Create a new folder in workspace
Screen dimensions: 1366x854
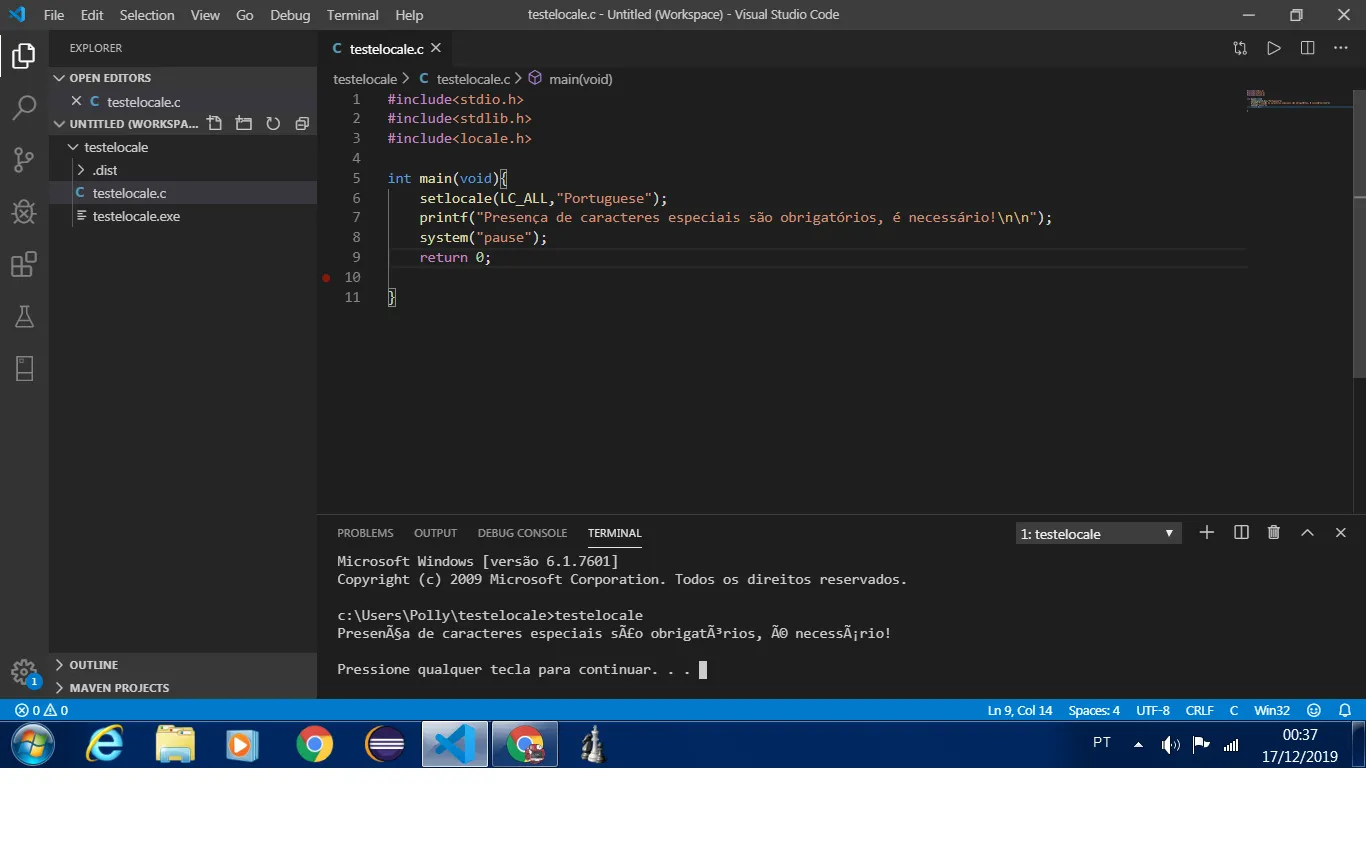(x=243, y=124)
